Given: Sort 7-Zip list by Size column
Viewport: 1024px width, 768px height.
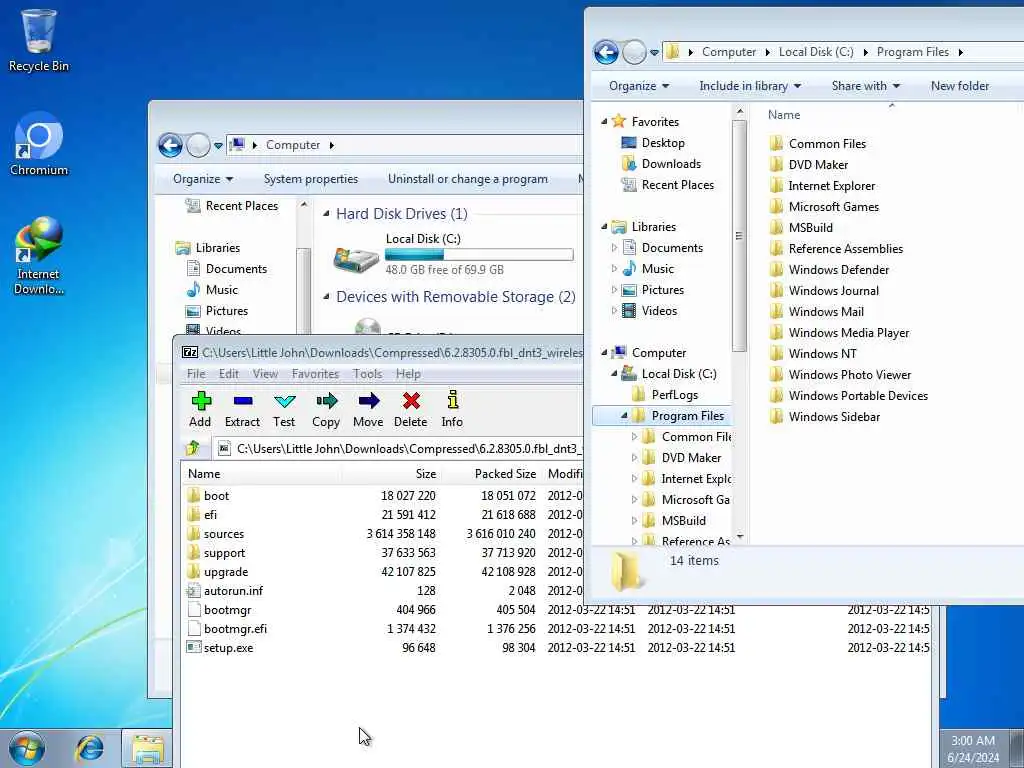Looking at the screenshot, I should point(425,474).
